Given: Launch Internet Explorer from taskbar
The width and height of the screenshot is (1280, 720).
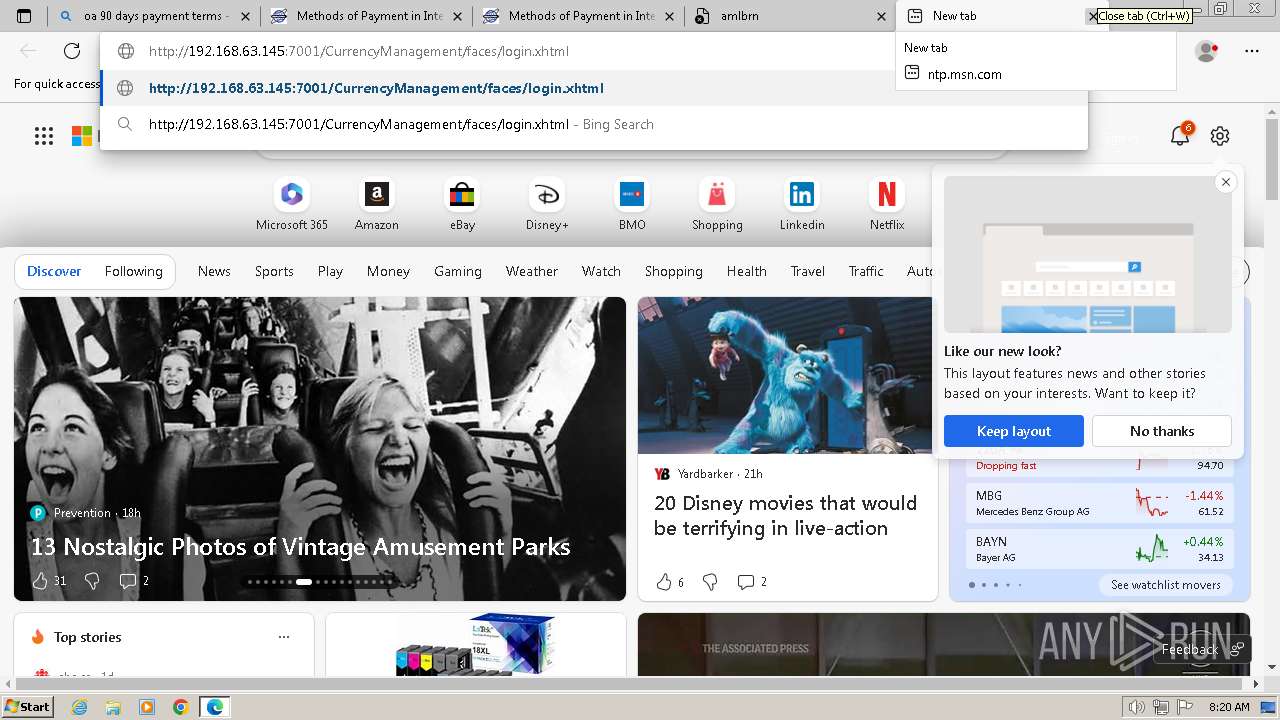Looking at the screenshot, I should click(79, 707).
